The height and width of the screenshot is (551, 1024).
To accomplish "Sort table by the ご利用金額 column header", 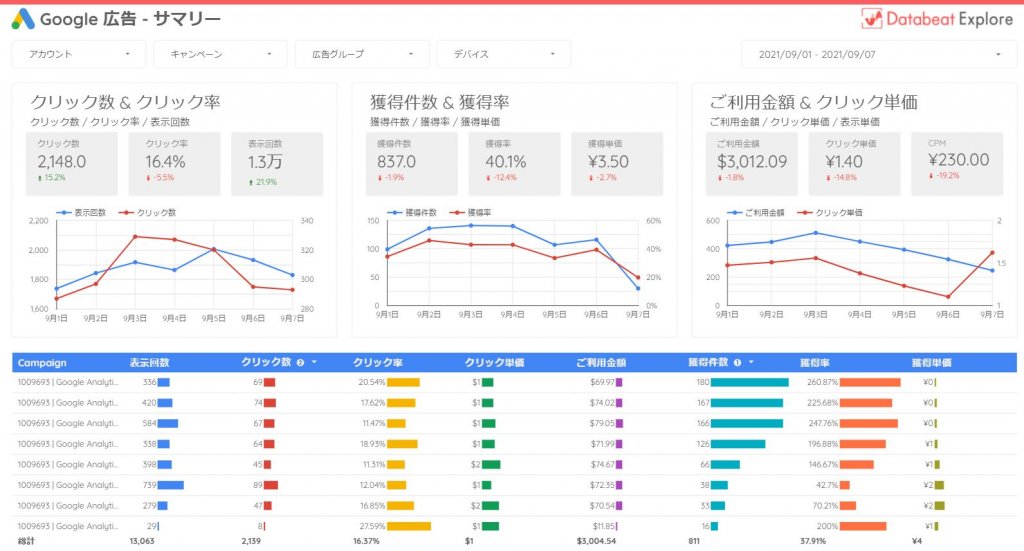I will point(601,363).
